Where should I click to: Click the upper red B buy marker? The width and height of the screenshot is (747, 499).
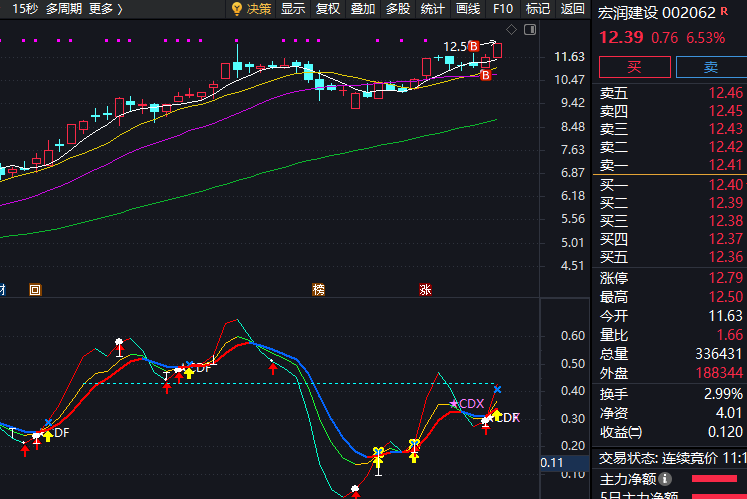pos(474,46)
